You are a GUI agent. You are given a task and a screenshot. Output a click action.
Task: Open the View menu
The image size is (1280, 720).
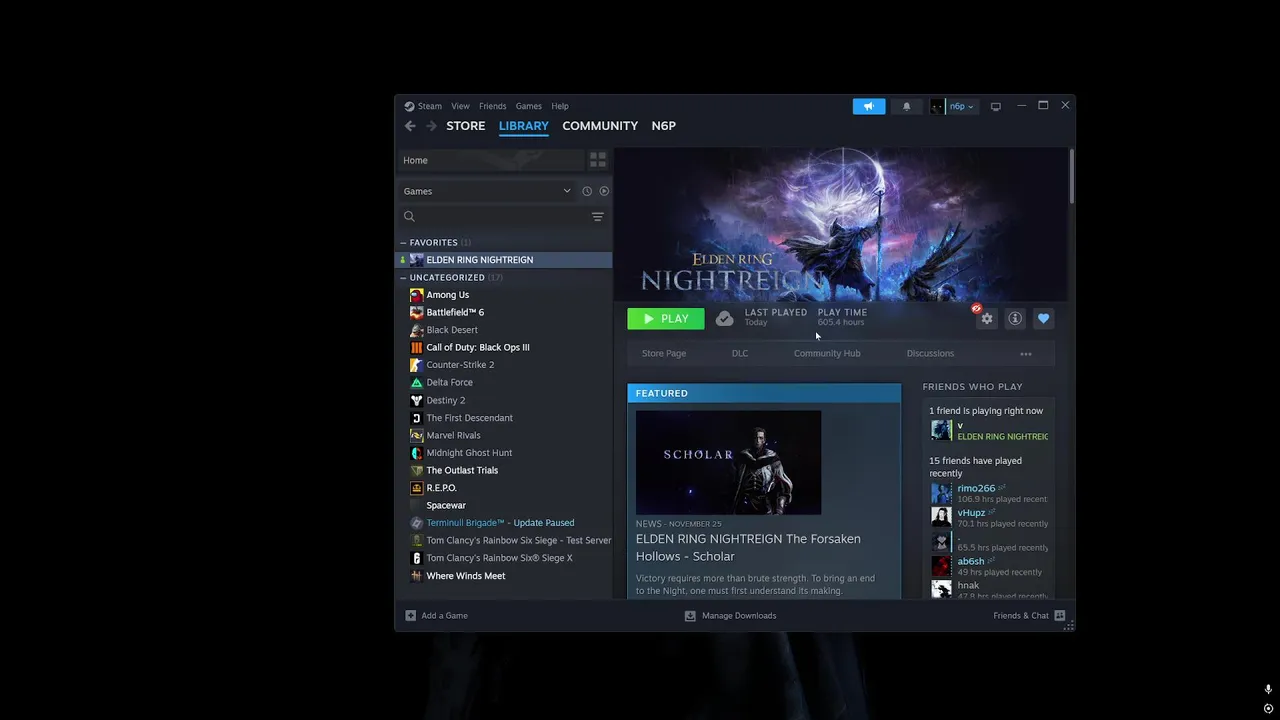[460, 106]
